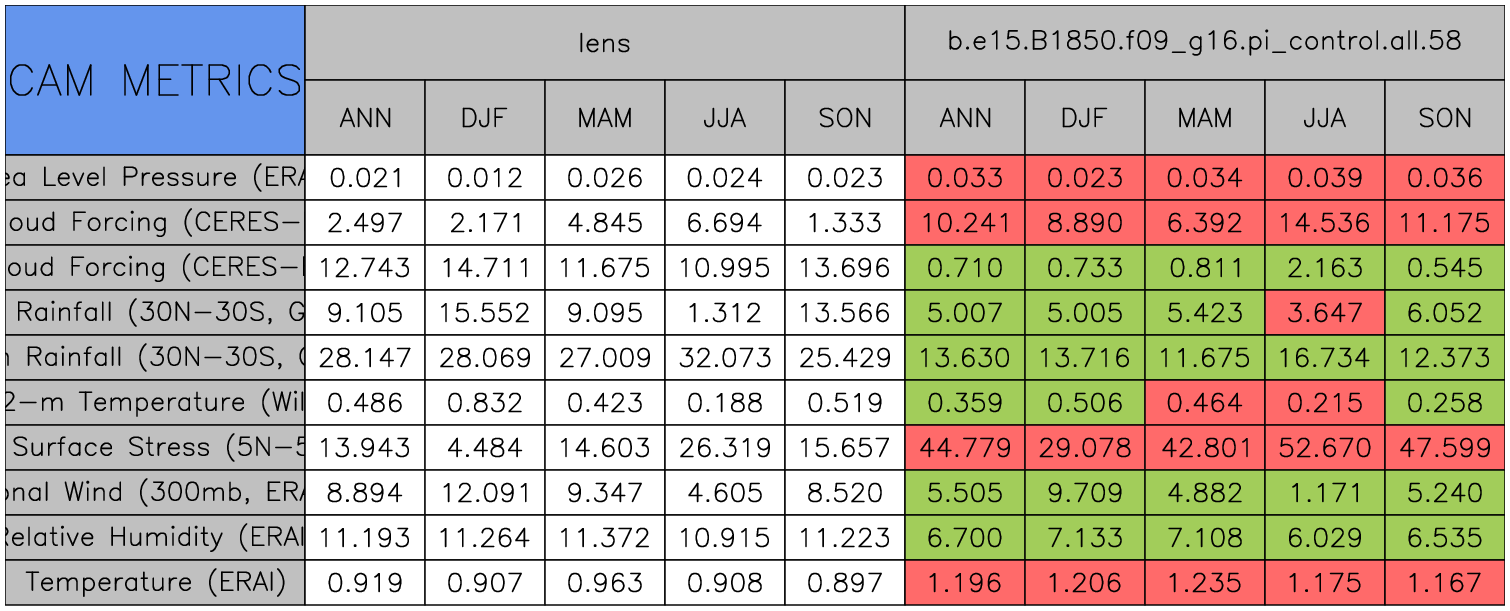Screen dimensions: 1510x611
Task: Select the red cell with value 3.647
Action: pyautogui.click(x=1324, y=313)
